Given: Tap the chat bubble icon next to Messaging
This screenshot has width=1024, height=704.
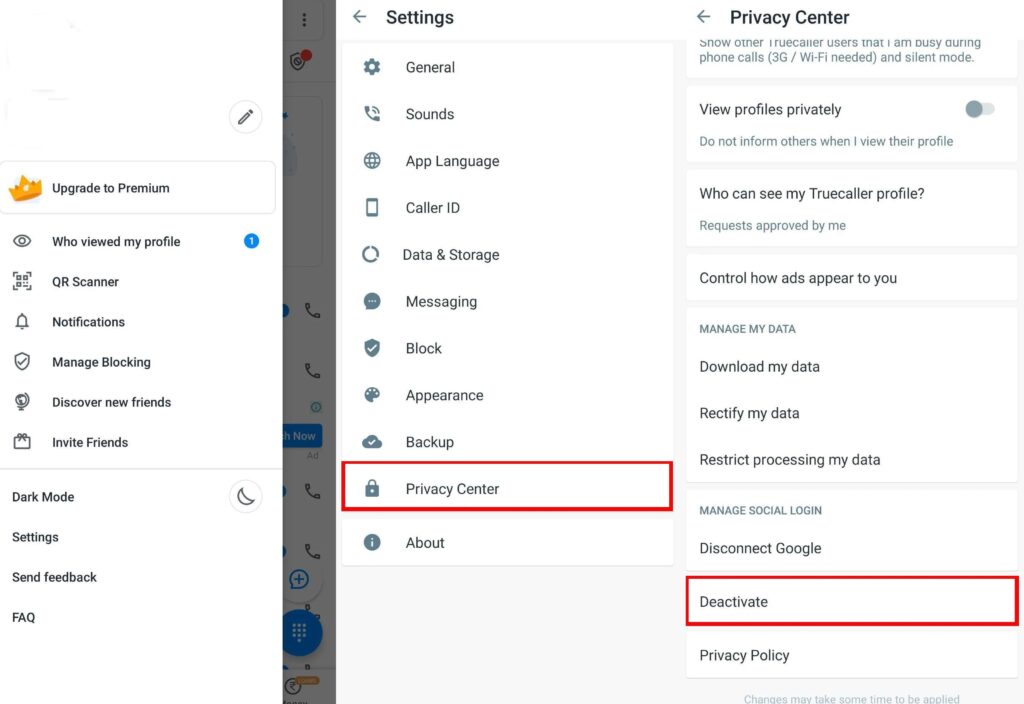Looking at the screenshot, I should 372,301.
